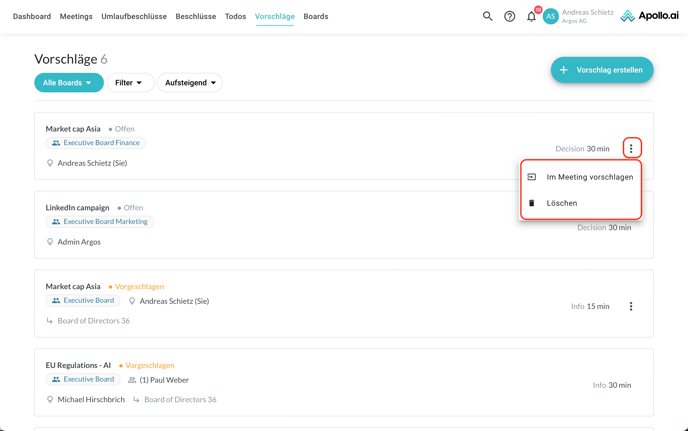Open Board of Directors 36 link under EU Regulations
This screenshot has height=431, width=688.
pyautogui.click(x=180, y=399)
